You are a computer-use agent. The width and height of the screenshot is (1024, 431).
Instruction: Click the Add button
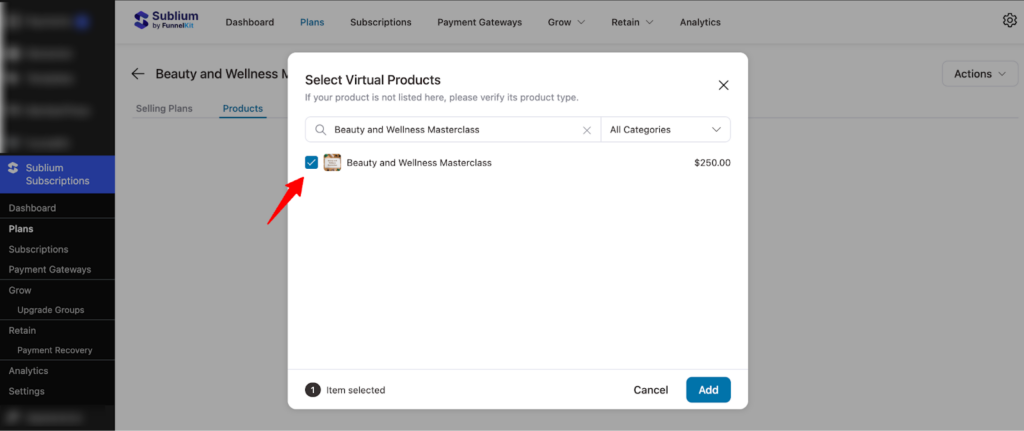708,390
